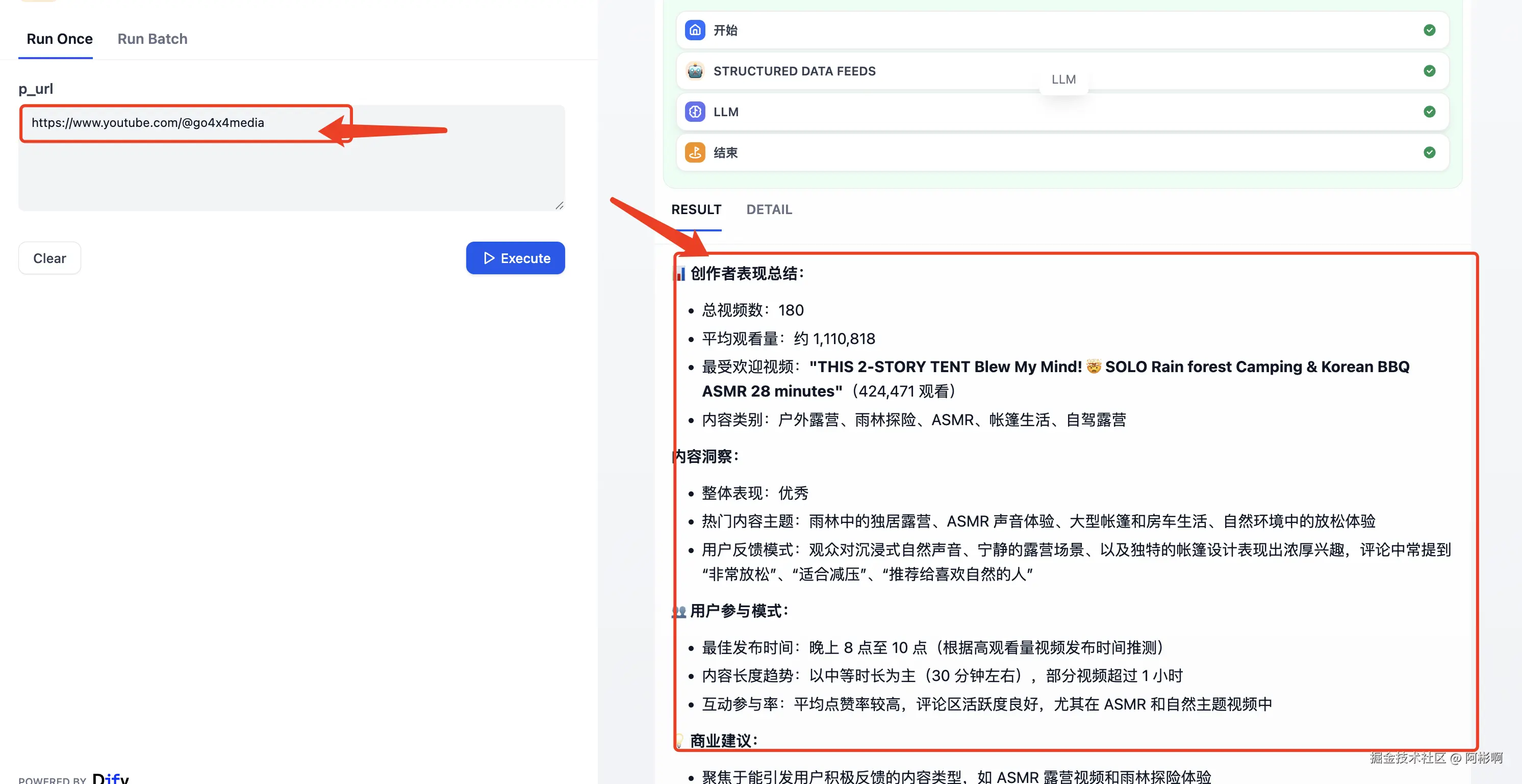Click the Dify logo link in footer
1522x784 pixels.
[x=111, y=778]
